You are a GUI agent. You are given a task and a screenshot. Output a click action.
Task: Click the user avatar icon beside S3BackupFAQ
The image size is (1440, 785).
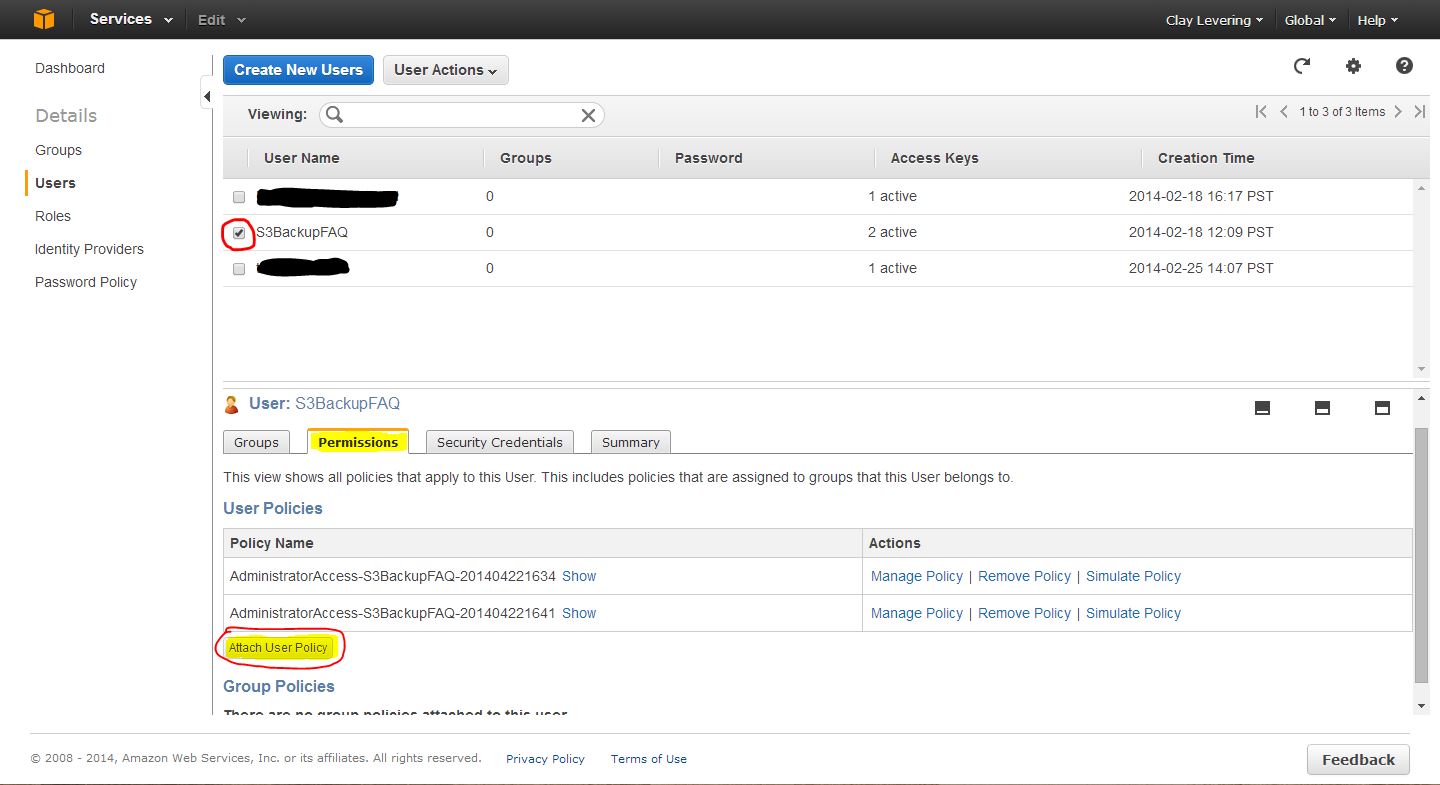click(x=232, y=405)
